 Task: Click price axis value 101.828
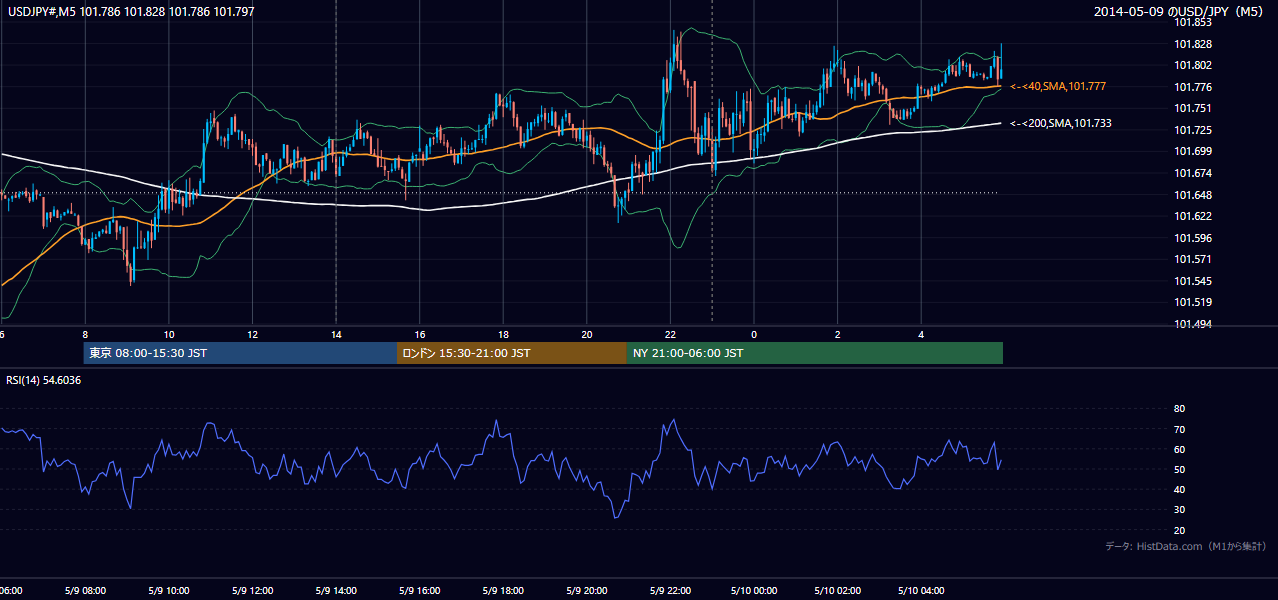(x=1192, y=44)
